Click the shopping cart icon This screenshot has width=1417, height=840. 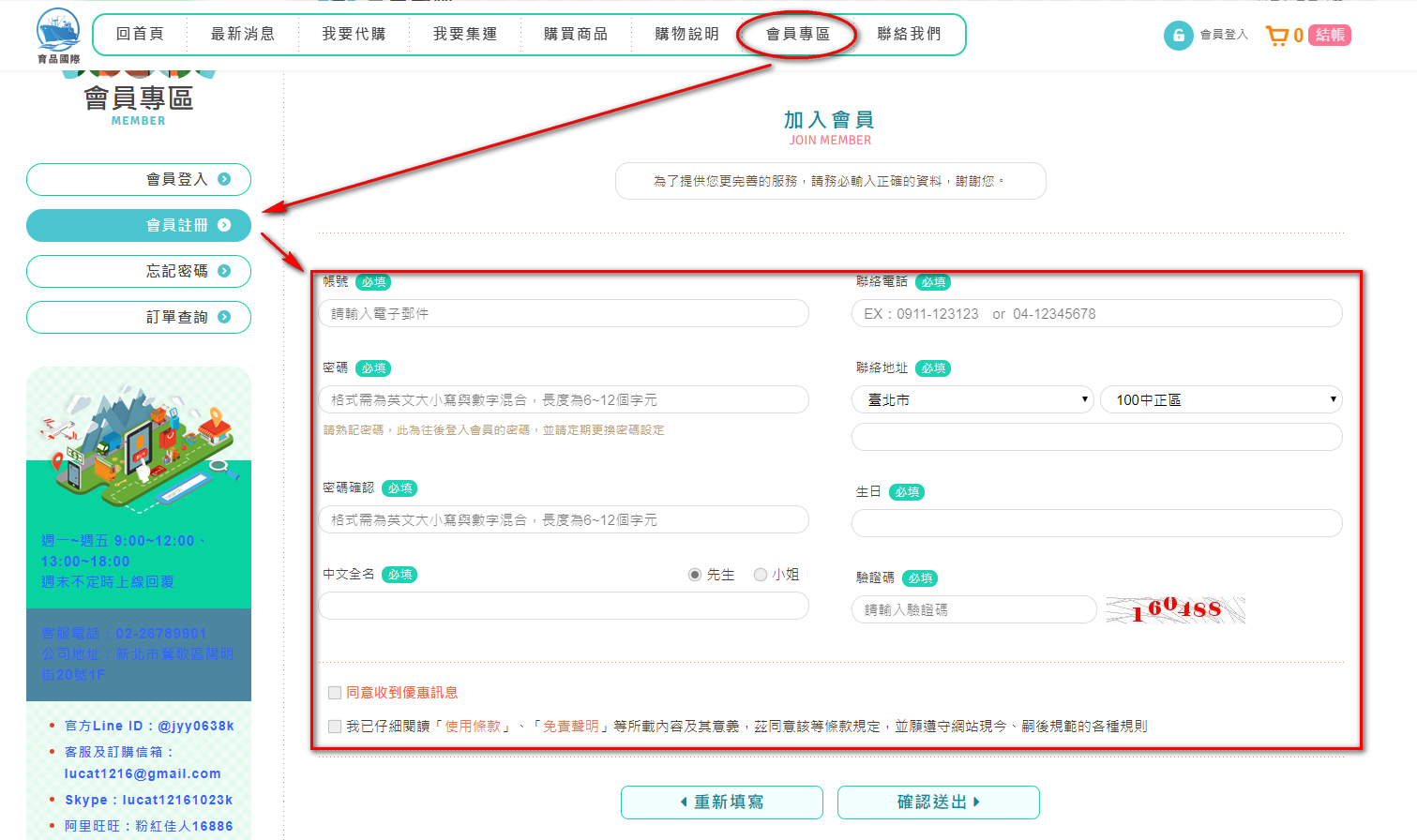pyautogui.click(x=1276, y=36)
